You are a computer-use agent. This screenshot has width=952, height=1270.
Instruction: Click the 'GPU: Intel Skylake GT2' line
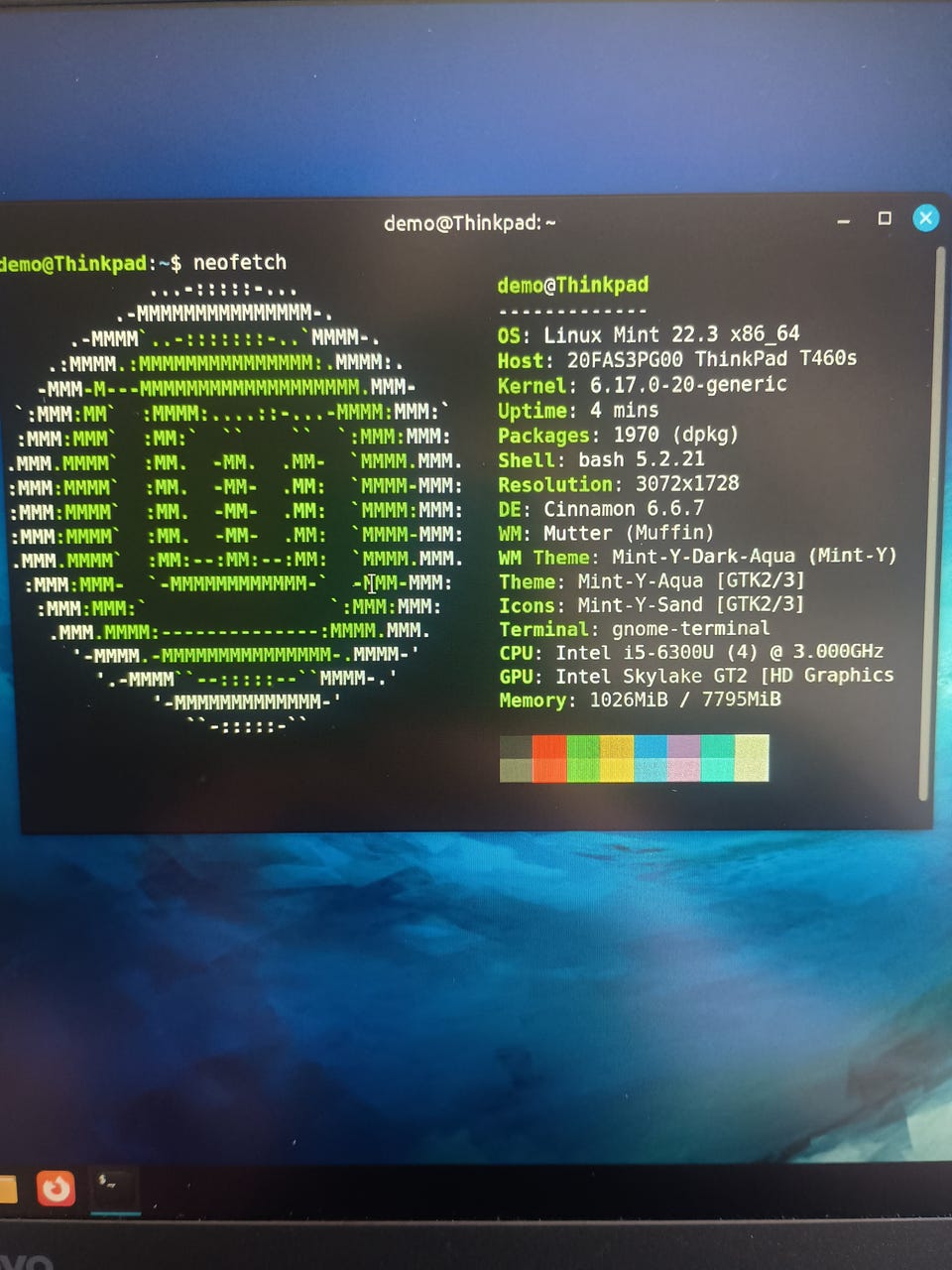pyautogui.click(x=696, y=677)
